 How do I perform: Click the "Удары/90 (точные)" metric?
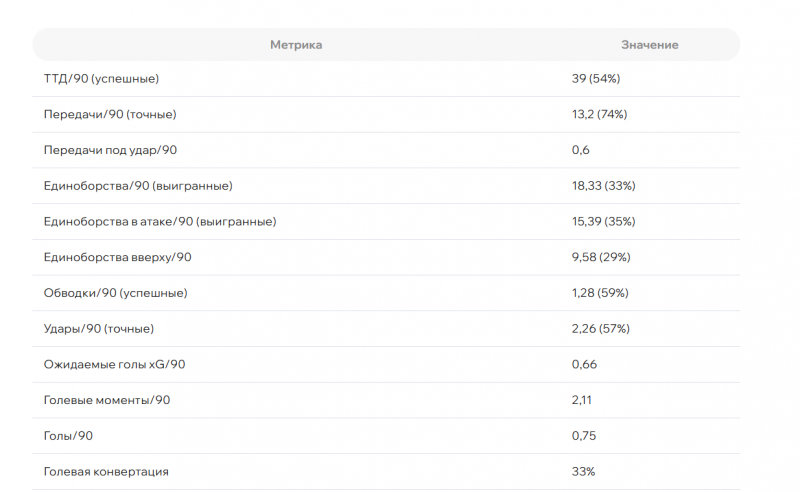(99, 328)
